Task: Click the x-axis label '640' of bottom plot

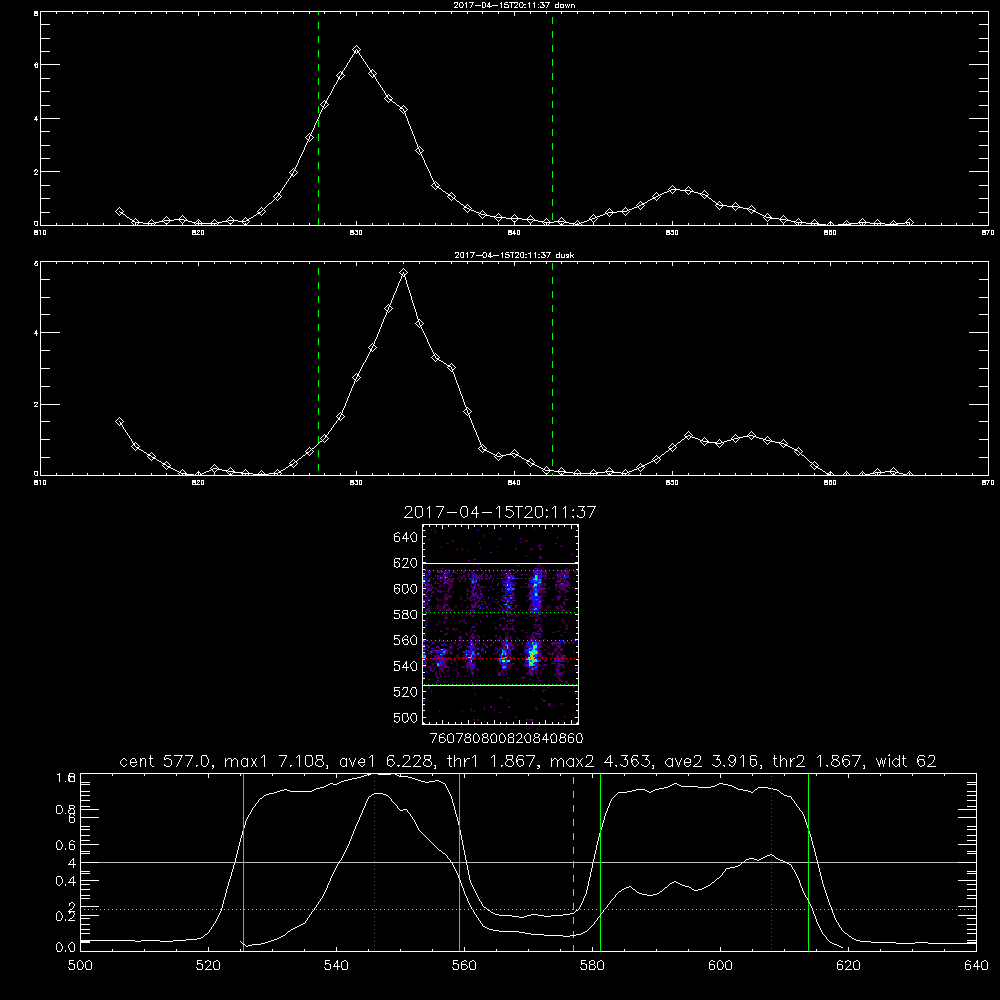Action: pos(976,966)
